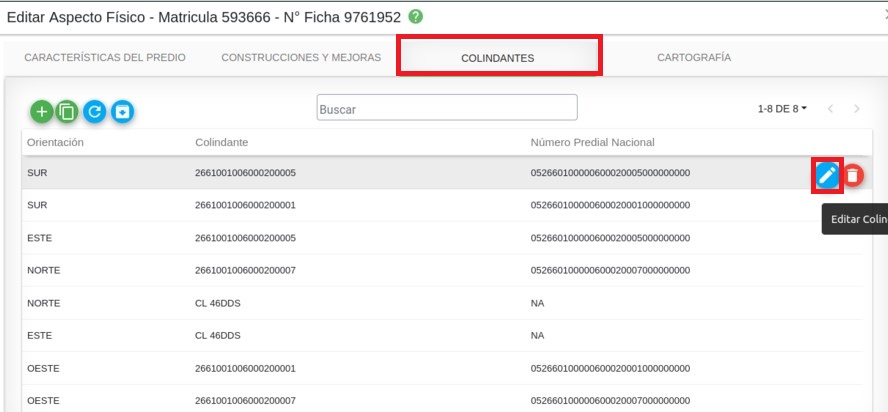Screen dimensions: 888x412
Task: Sort by Orientación column header
Action: pos(55,142)
